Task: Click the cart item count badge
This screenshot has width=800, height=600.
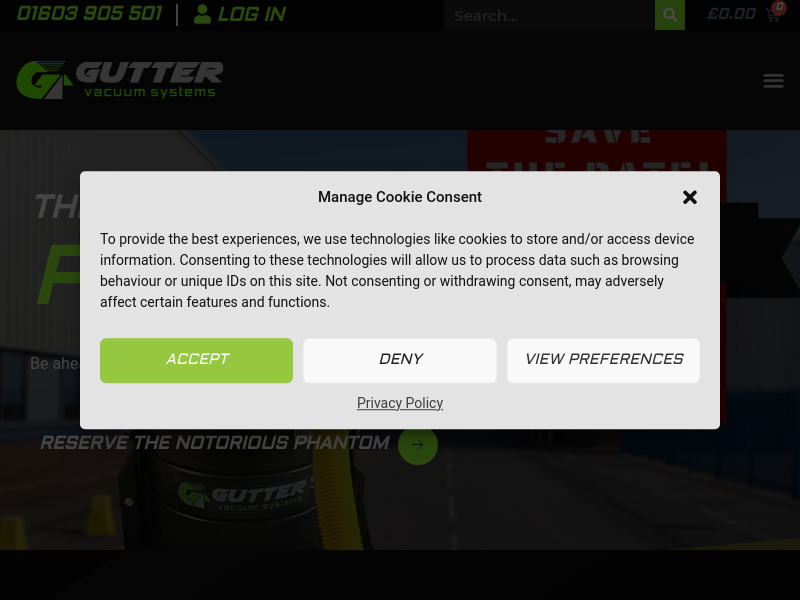Action: point(779,7)
